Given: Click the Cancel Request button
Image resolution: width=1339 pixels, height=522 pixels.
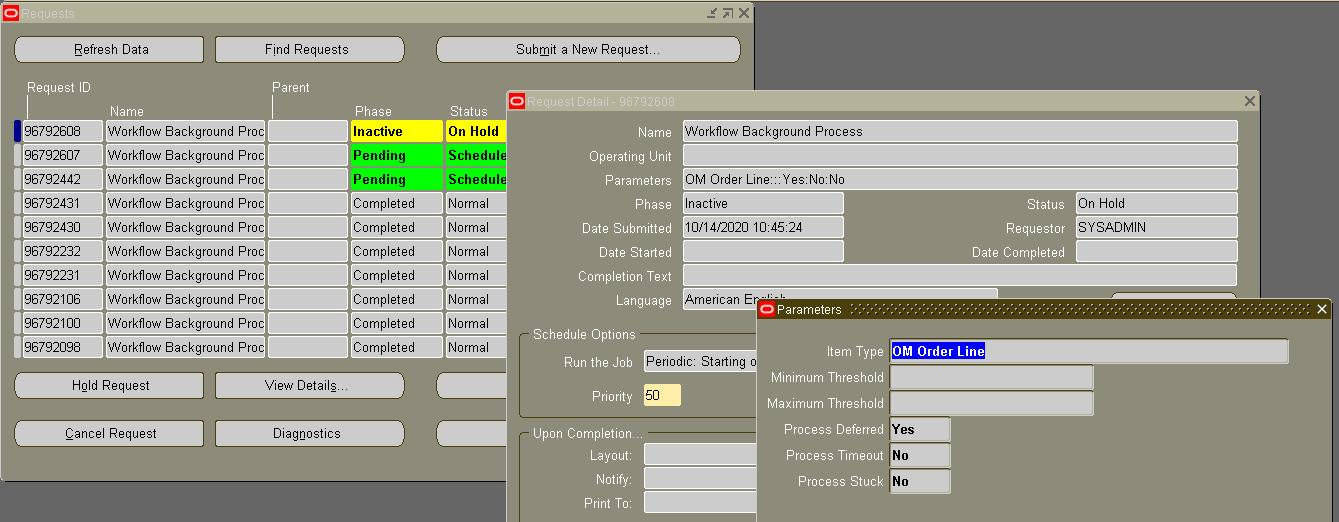Looking at the screenshot, I should (x=109, y=433).
